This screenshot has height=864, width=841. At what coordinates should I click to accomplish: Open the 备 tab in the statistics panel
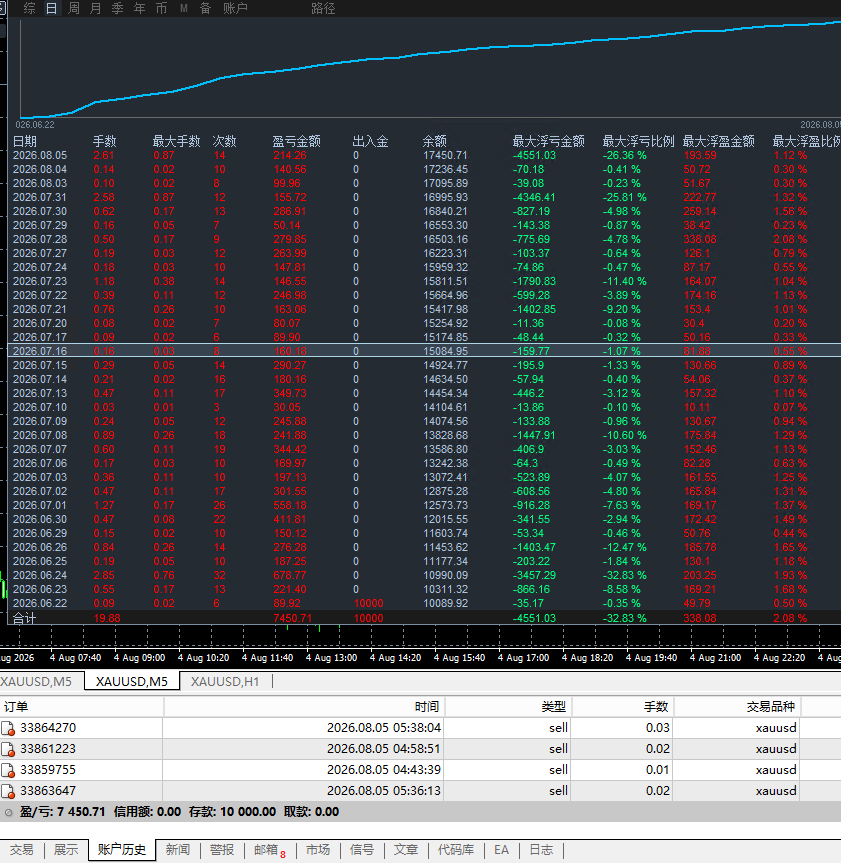[x=206, y=8]
